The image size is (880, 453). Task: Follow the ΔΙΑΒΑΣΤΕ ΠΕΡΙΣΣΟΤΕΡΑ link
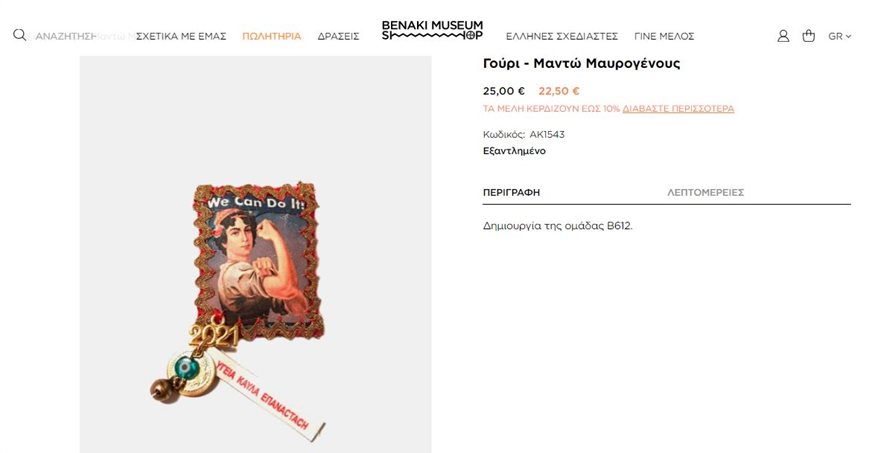[x=678, y=109]
